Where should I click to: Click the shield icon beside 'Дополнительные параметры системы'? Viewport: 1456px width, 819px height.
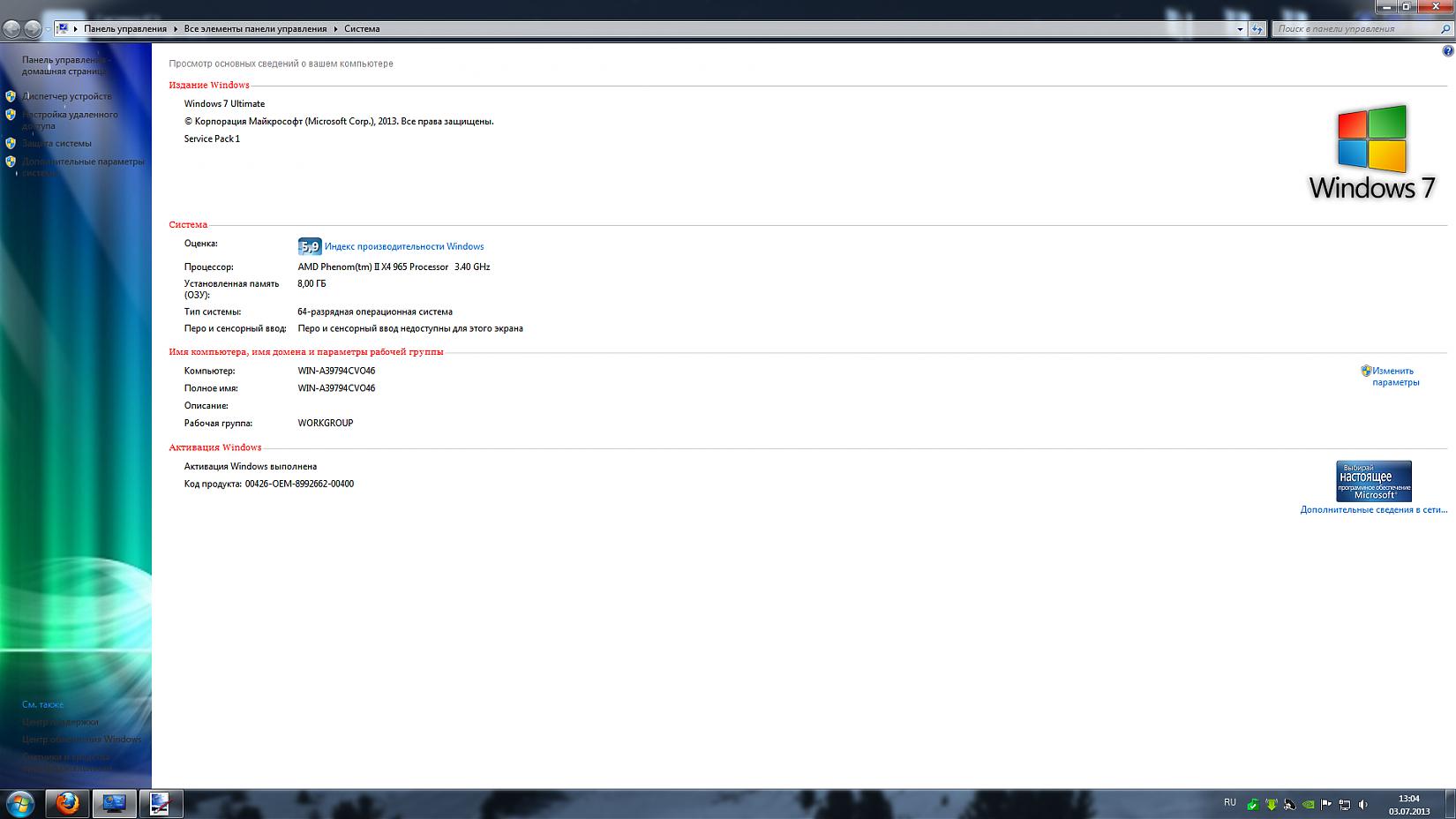coord(11,162)
